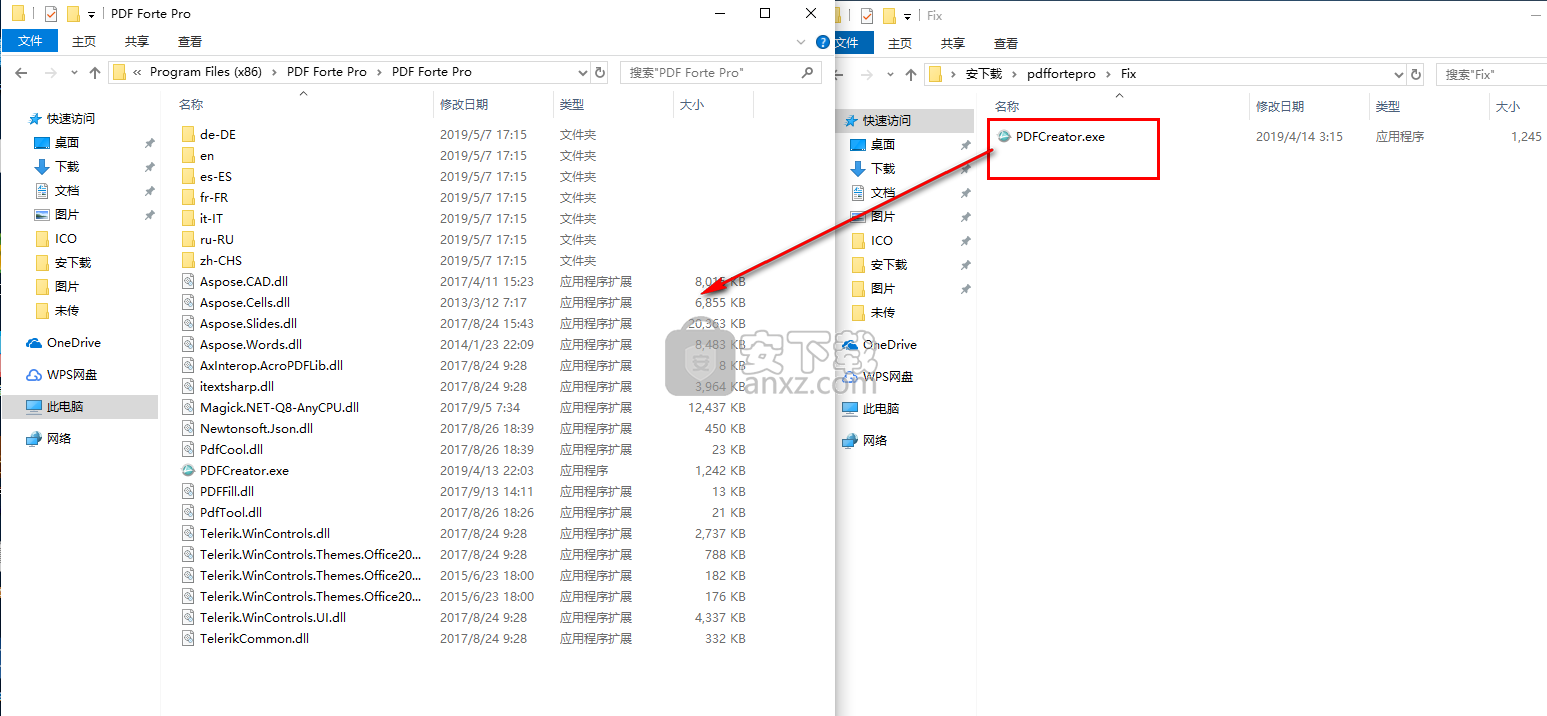Sort by 修改日期 column in PDF Forte Pro window
Viewport: 1547px width, 716px height.
(464, 104)
